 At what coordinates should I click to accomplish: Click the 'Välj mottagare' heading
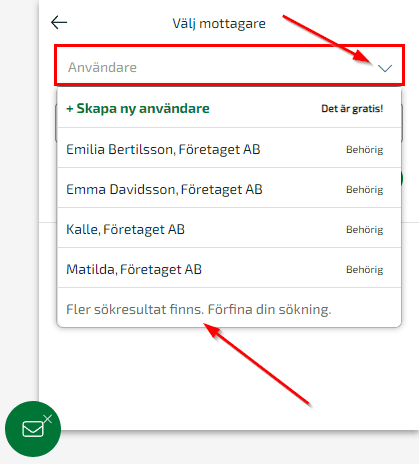click(219, 23)
